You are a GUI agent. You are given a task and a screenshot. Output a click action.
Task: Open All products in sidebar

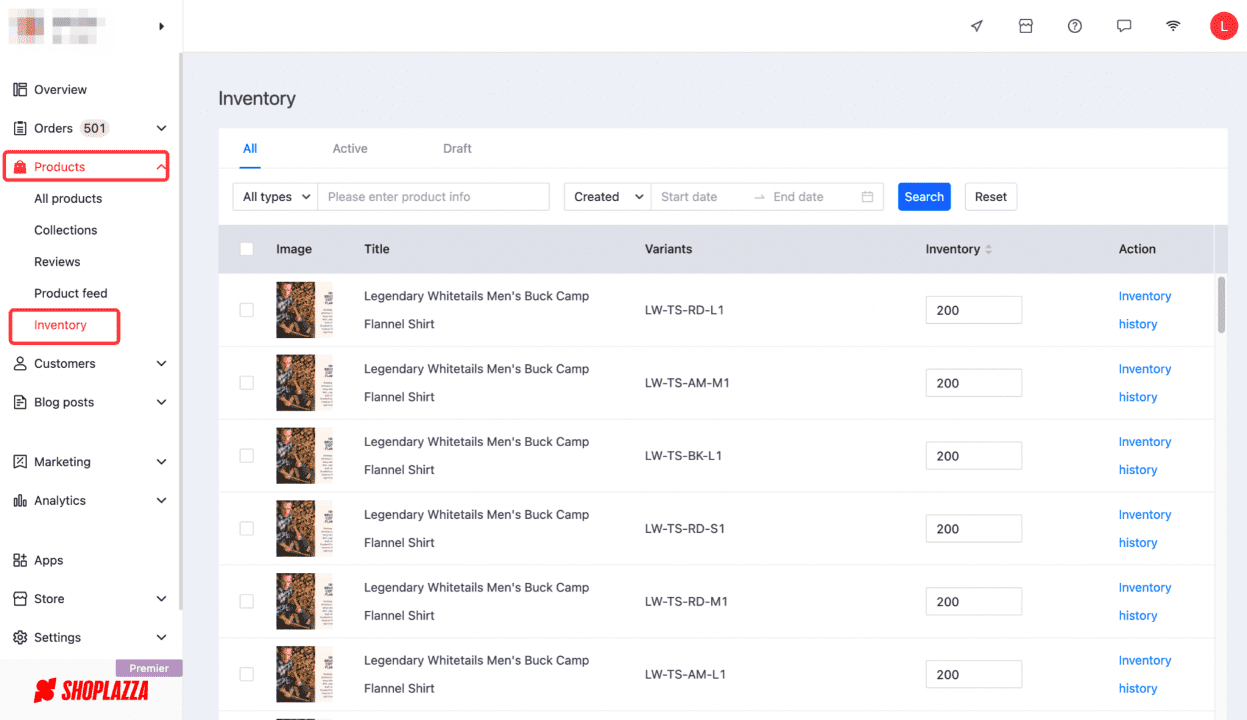[x=68, y=199]
